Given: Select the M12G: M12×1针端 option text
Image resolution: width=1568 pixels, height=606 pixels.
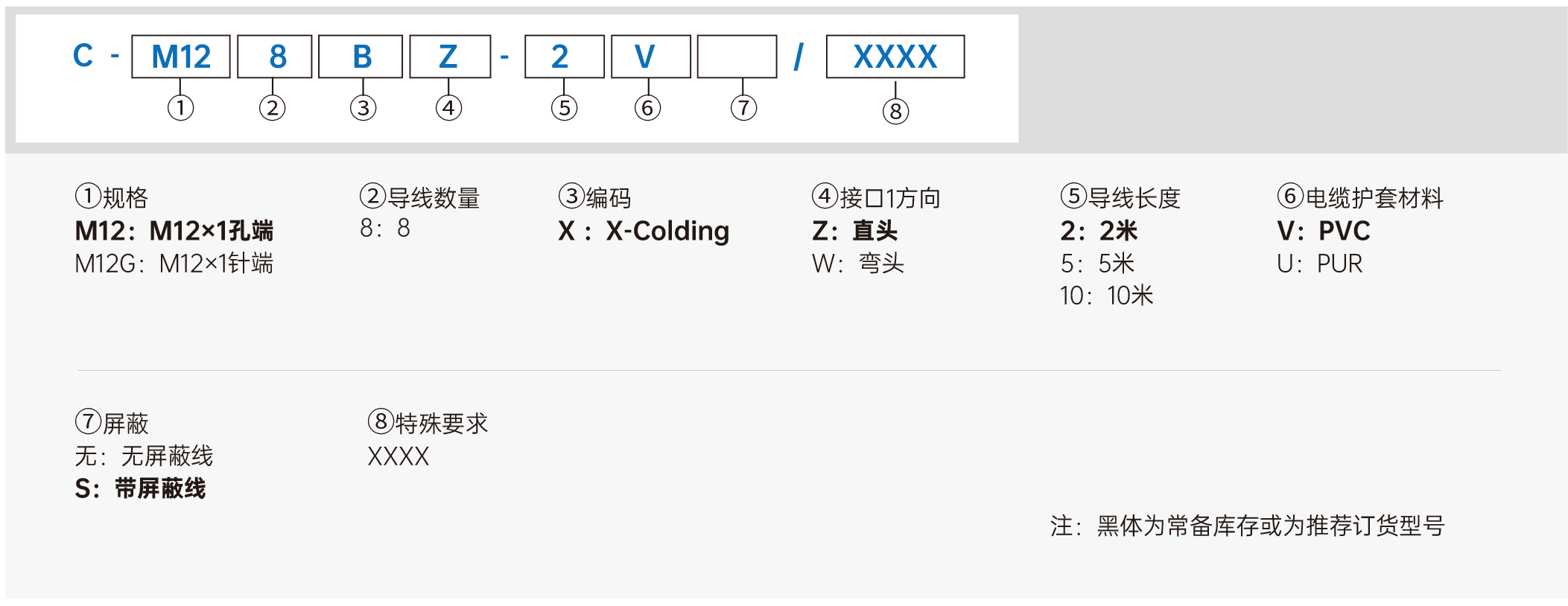Looking at the screenshot, I should tap(174, 264).
